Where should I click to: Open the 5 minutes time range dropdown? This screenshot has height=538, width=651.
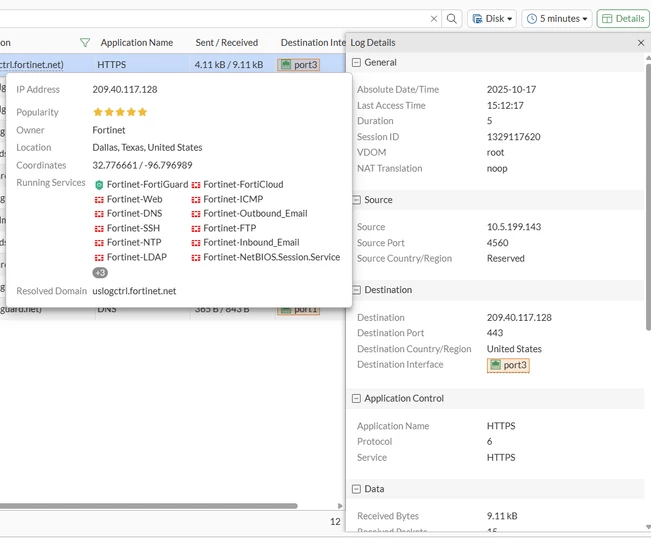pos(557,19)
